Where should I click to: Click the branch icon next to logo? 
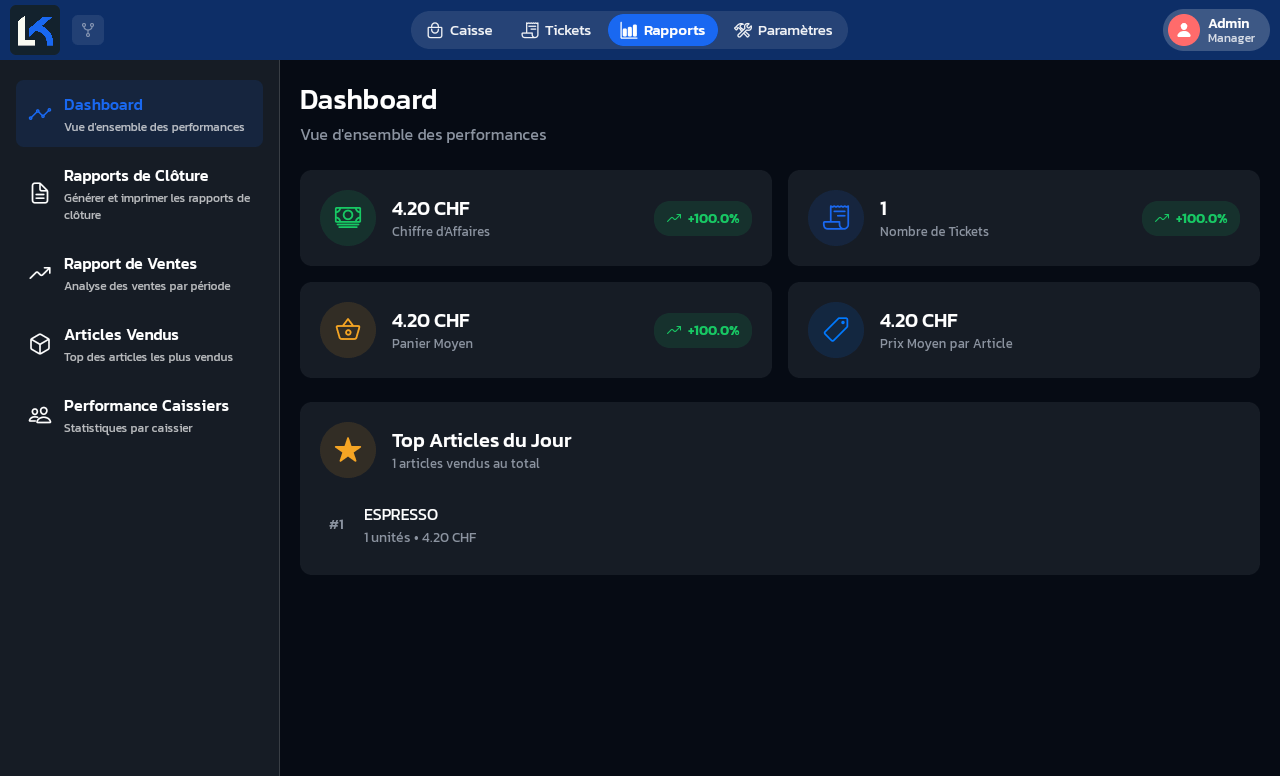(88, 30)
